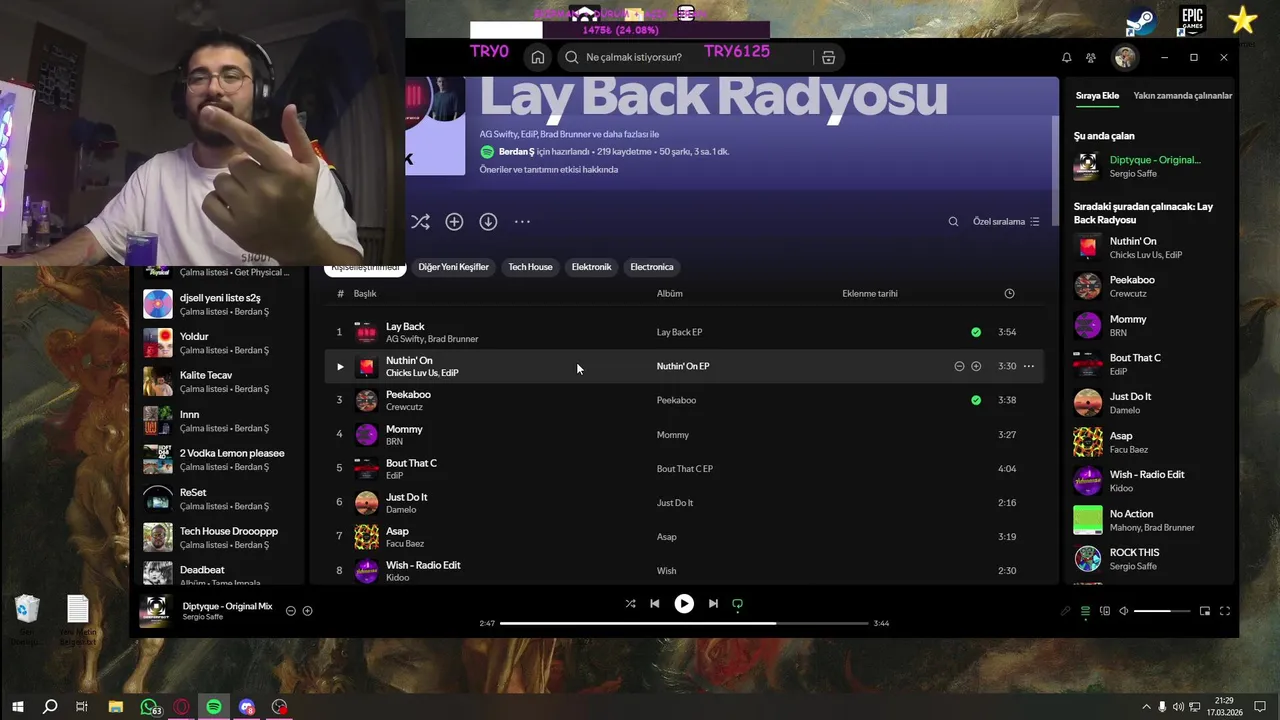This screenshot has width=1280, height=720.
Task: Open more options for the playlist header
Action: (522, 222)
